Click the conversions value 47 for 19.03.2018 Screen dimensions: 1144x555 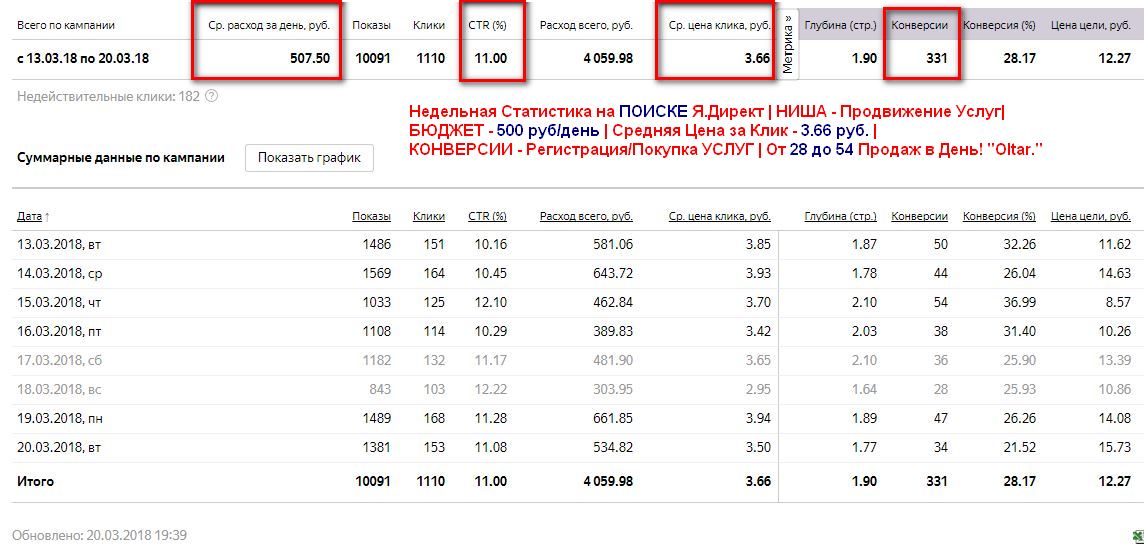pos(940,419)
